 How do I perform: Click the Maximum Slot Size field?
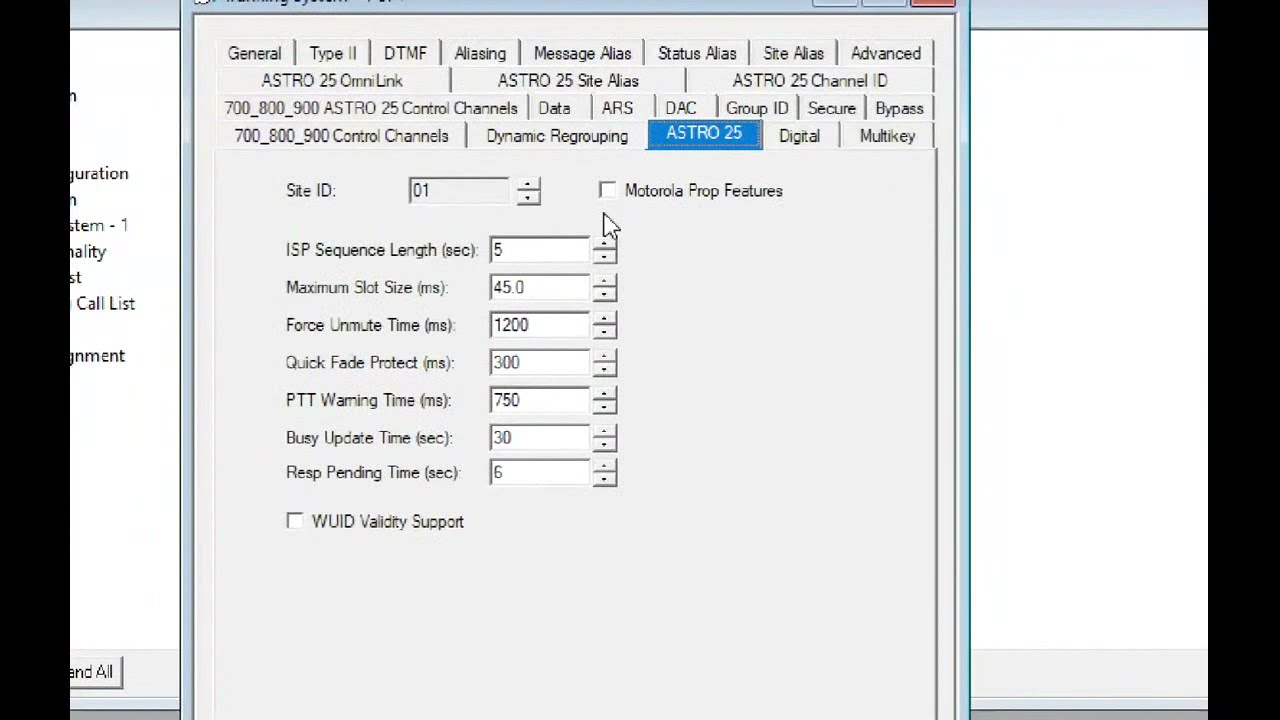(x=540, y=288)
